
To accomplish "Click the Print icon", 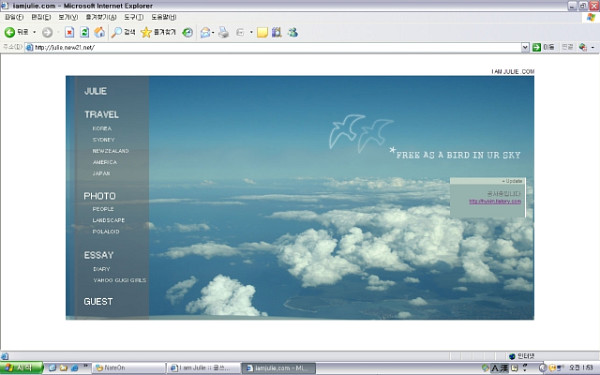I will point(223,33).
